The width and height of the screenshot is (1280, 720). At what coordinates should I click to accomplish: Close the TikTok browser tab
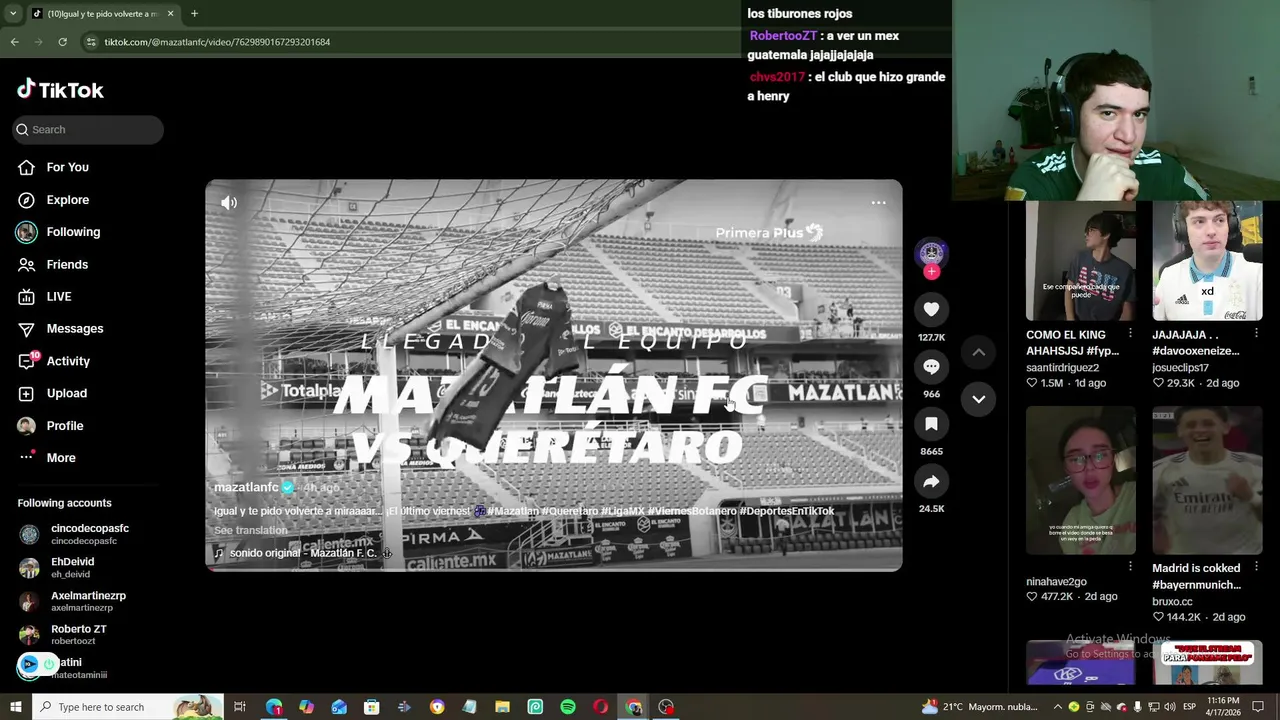pos(170,13)
